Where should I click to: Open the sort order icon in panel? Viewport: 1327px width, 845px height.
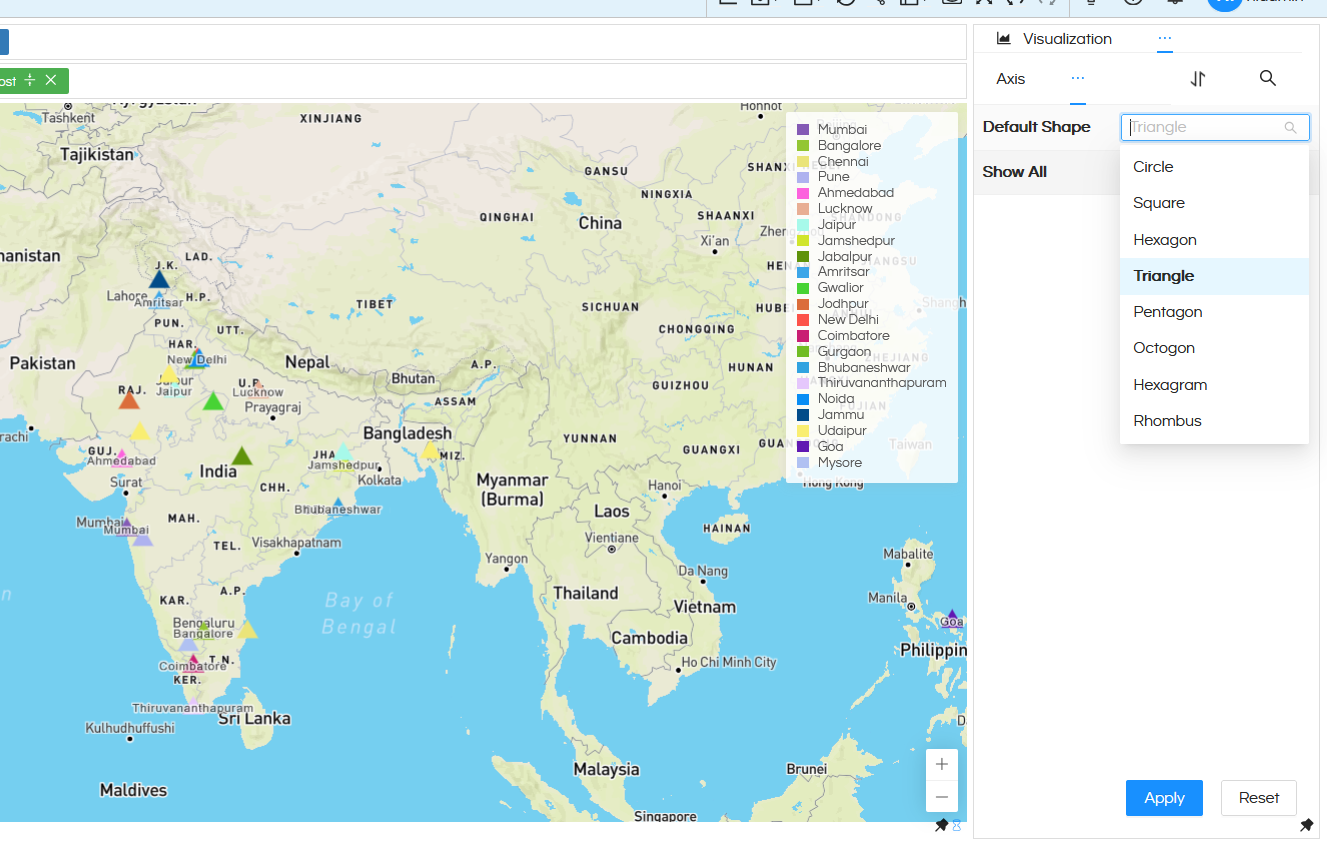pyautogui.click(x=1198, y=79)
